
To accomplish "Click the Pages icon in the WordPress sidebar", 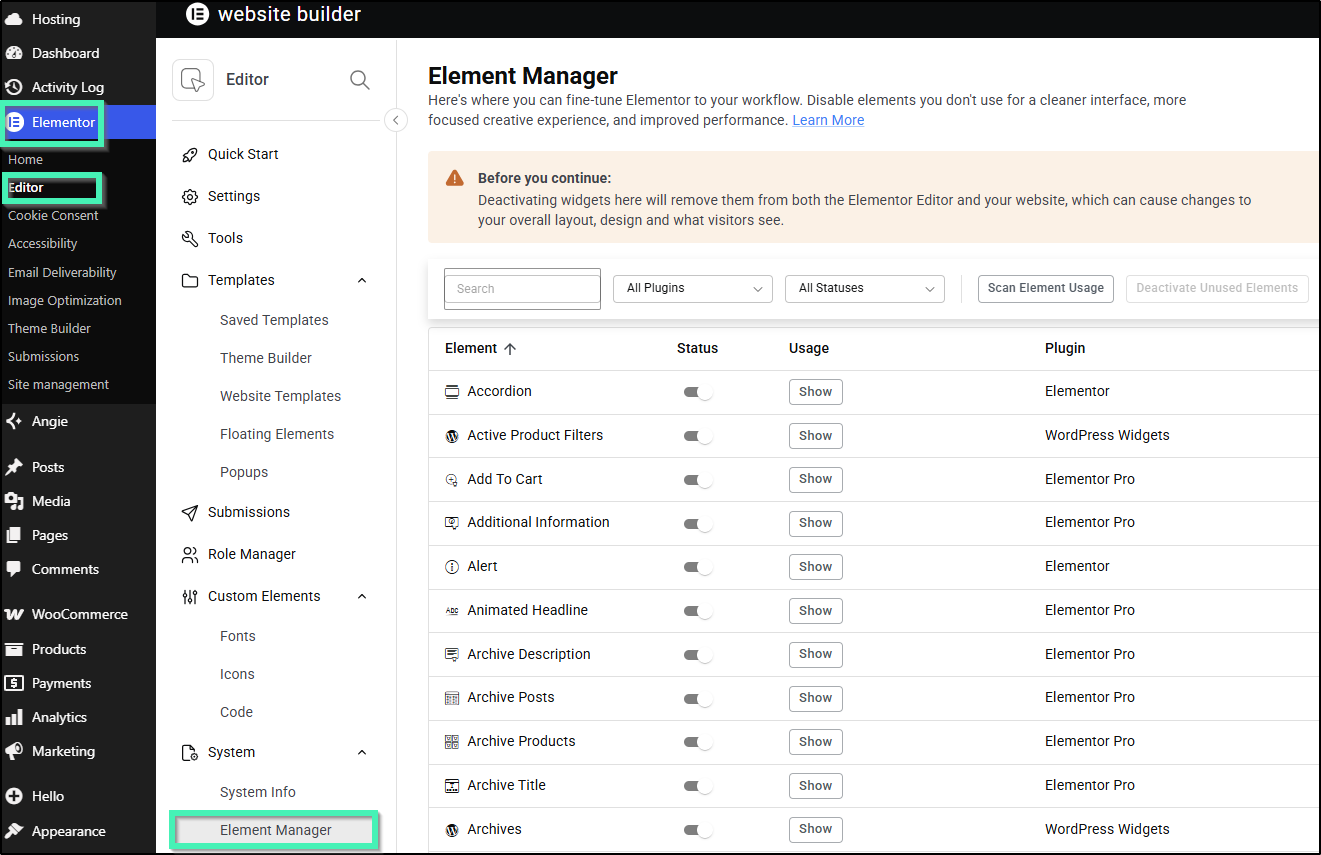I will click(14, 535).
